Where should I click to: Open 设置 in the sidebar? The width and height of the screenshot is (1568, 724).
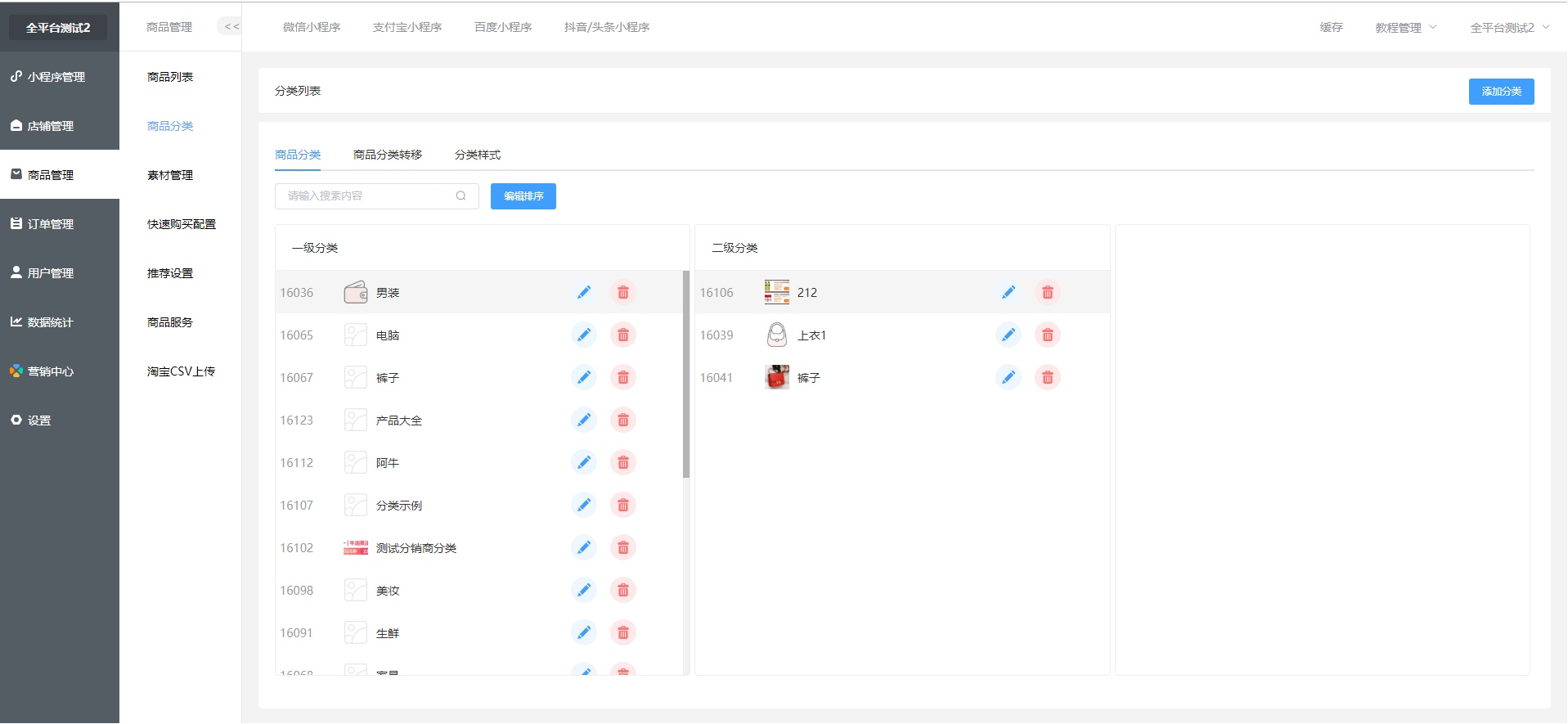(x=60, y=420)
